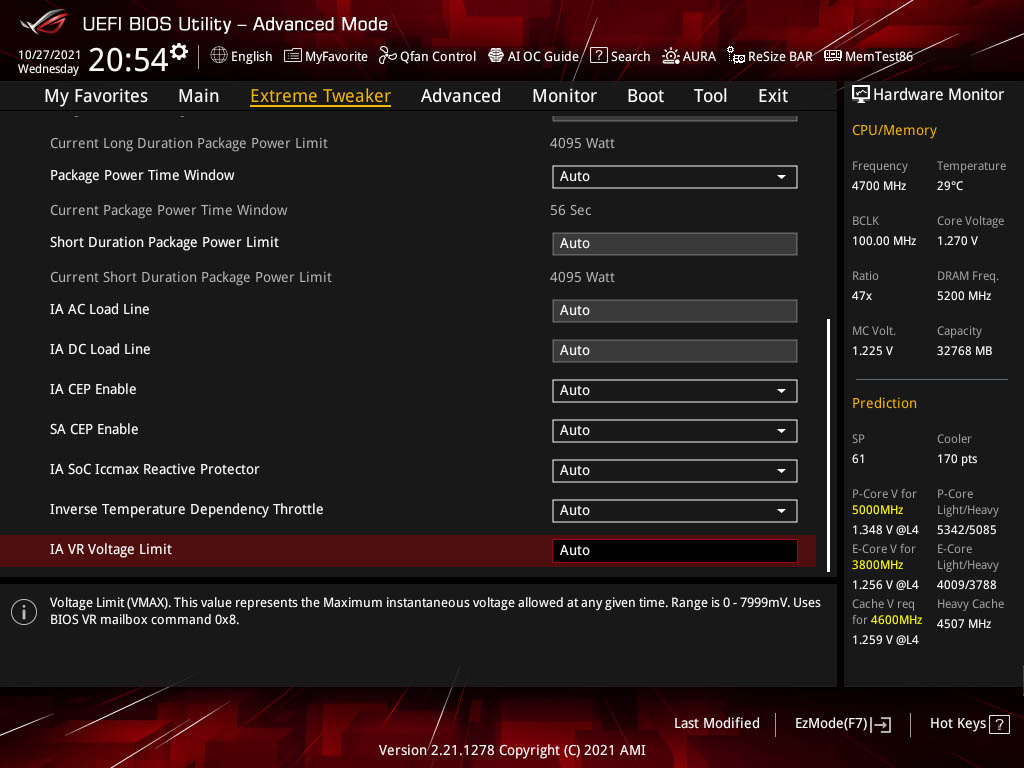
Task: Toggle ReSize BAR icon
Action: pos(736,56)
